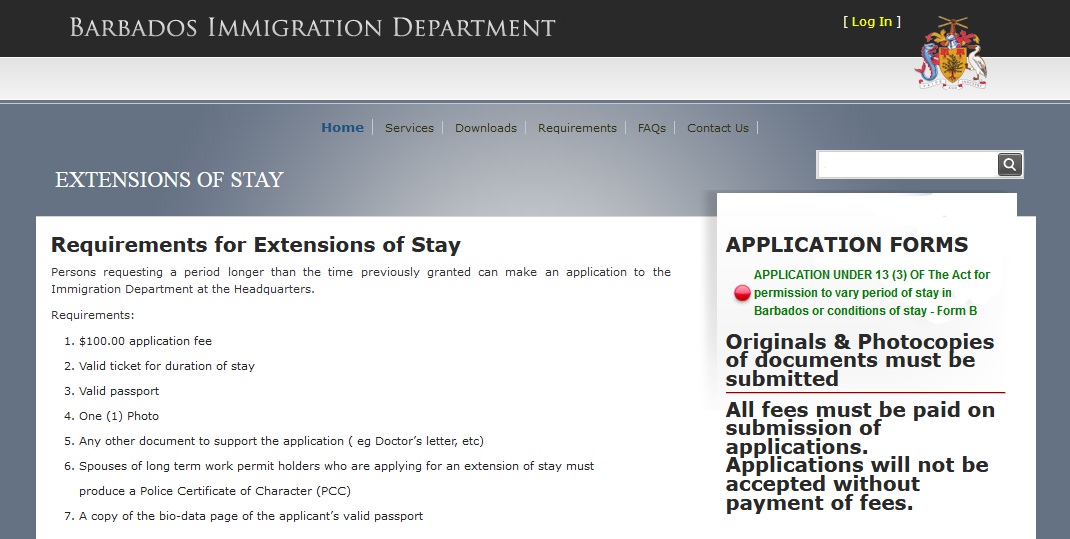1070x539 pixels.
Task: Click the Barbados coat of arms logo
Action: click(949, 54)
